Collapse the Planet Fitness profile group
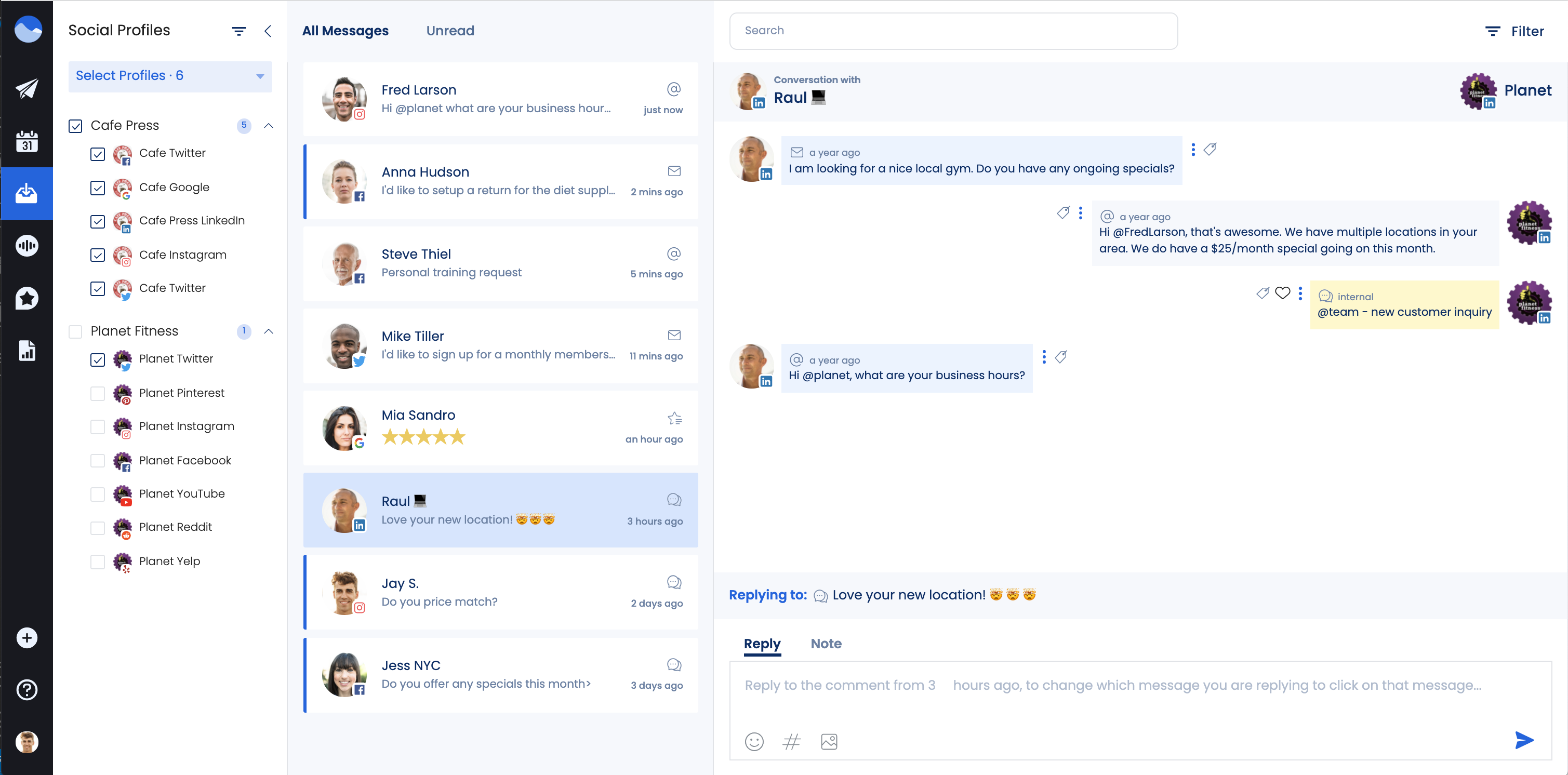Image resolution: width=1568 pixels, height=775 pixels. [269, 332]
